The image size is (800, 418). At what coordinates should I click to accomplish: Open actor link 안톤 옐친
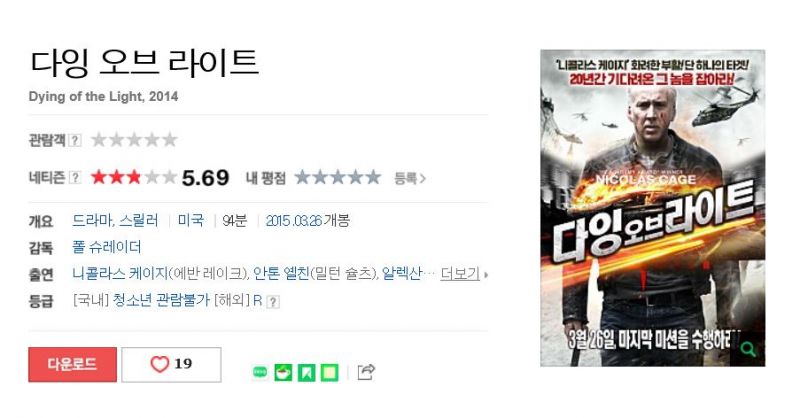(x=281, y=274)
